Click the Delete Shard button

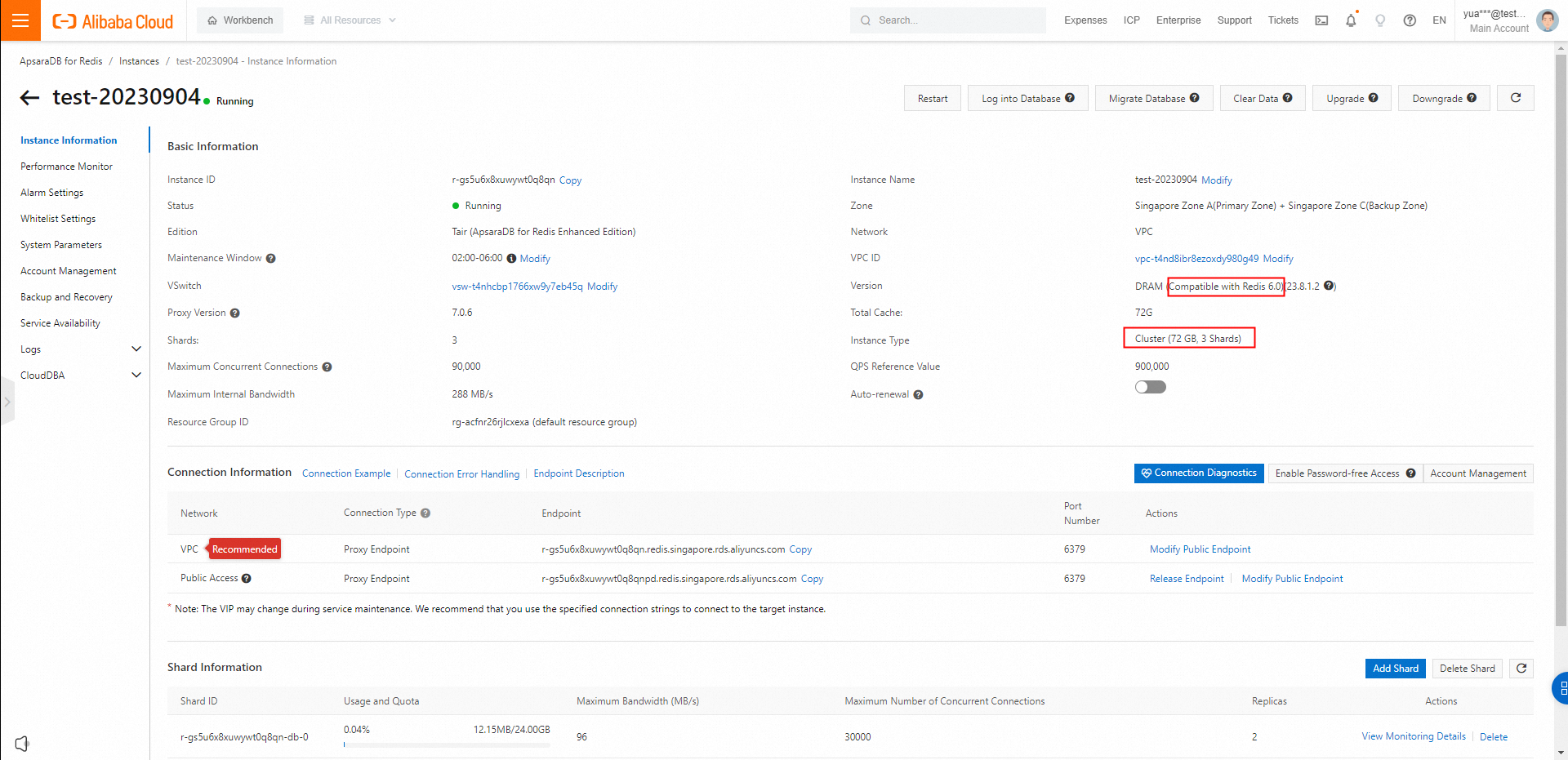1468,669
